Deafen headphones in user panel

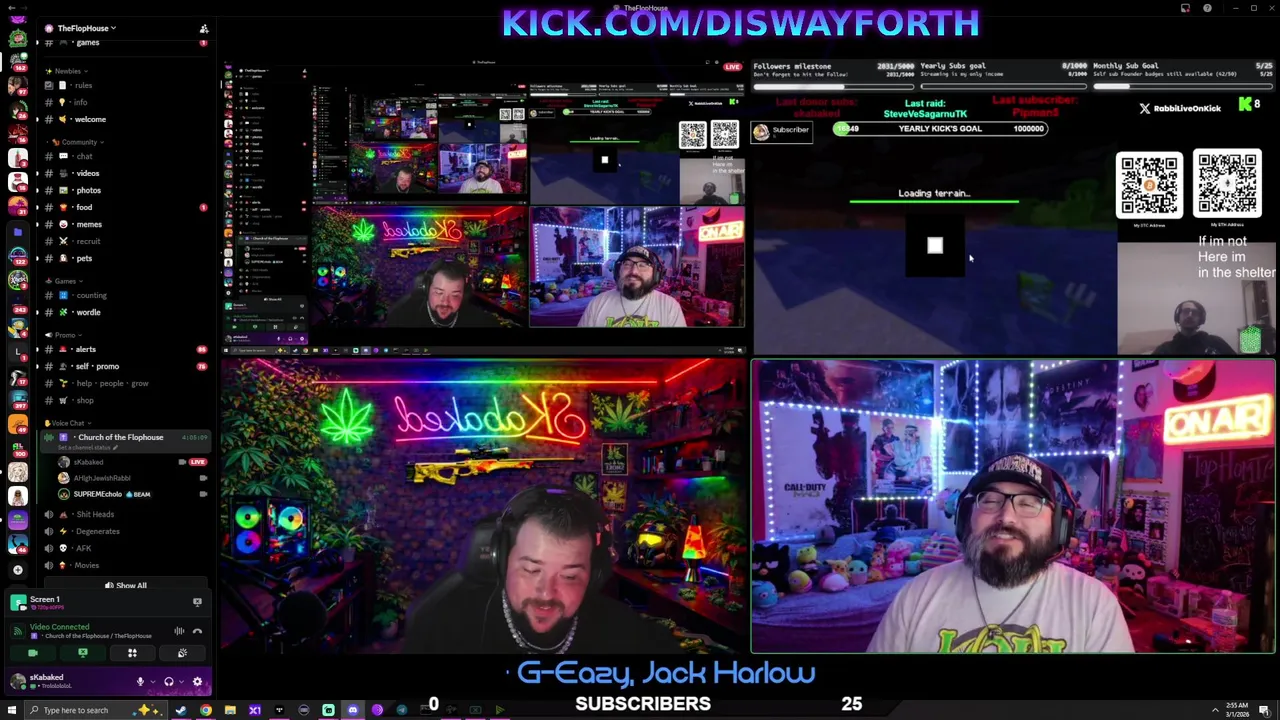pyautogui.click(x=168, y=682)
